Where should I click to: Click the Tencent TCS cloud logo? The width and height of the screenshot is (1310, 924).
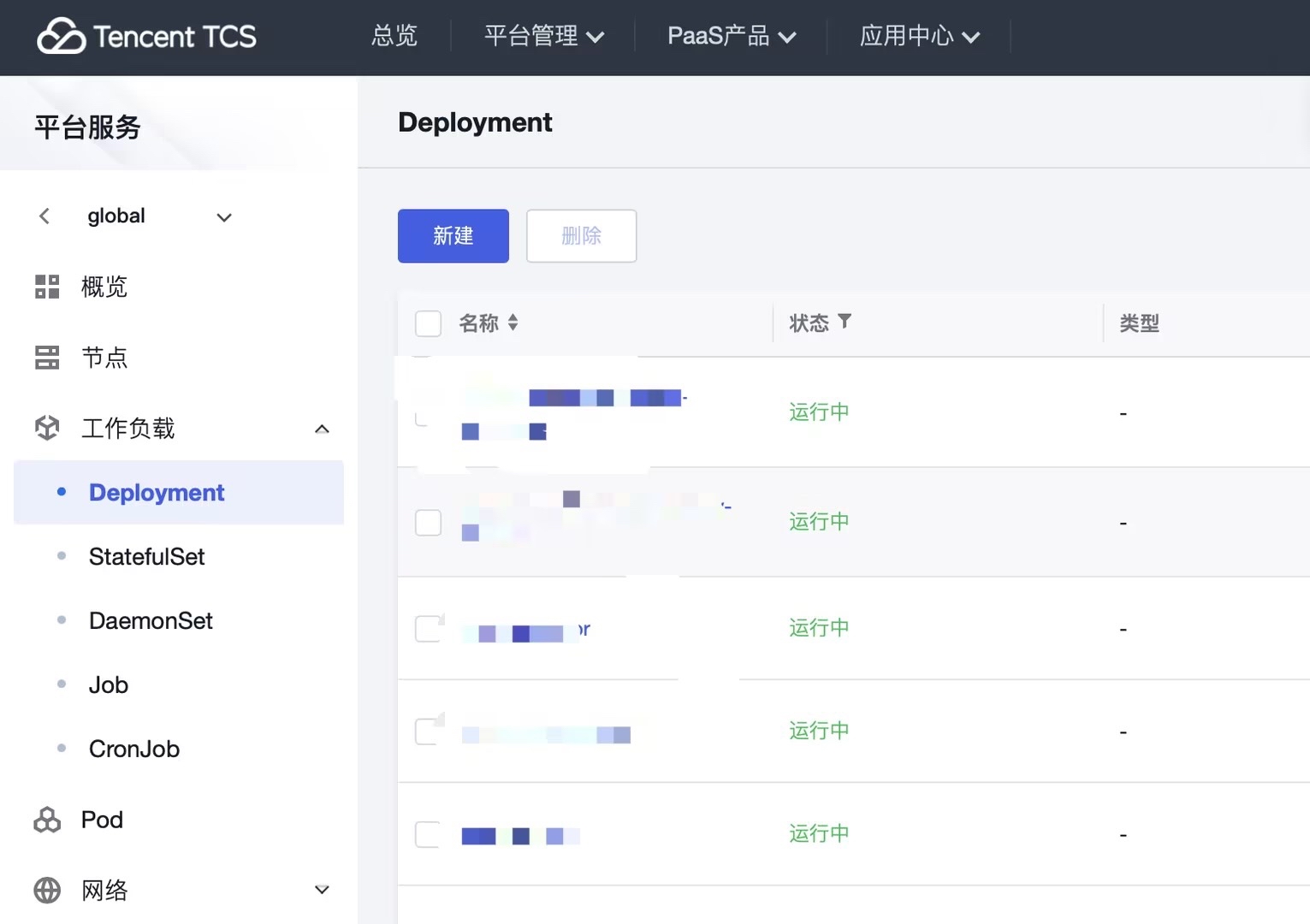point(62,36)
